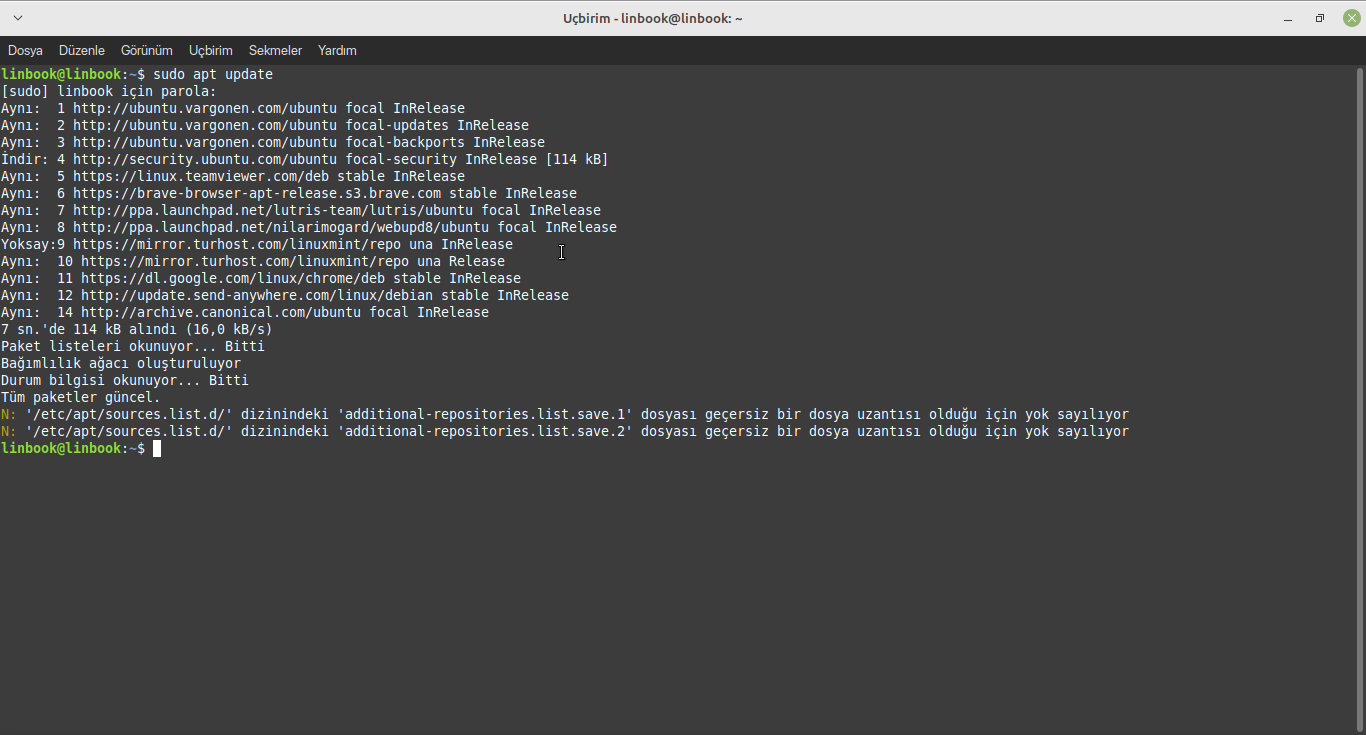Click the '[sudo] linbook için parola:' line
This screenshot has height=735, width=1366.
pyautogui.click(x=109, y=92)
